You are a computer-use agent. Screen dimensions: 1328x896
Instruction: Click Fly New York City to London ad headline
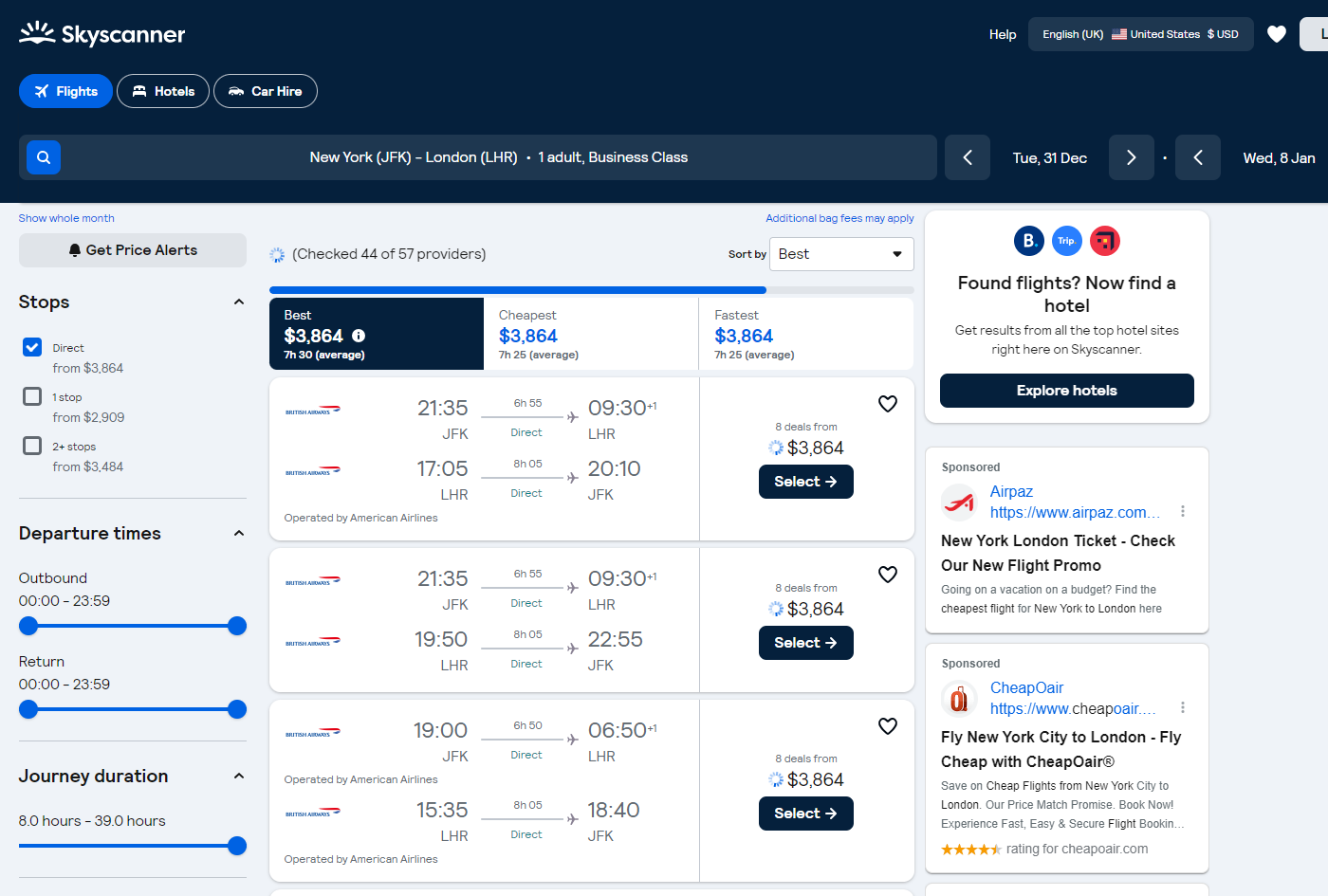pos(1061,749)
